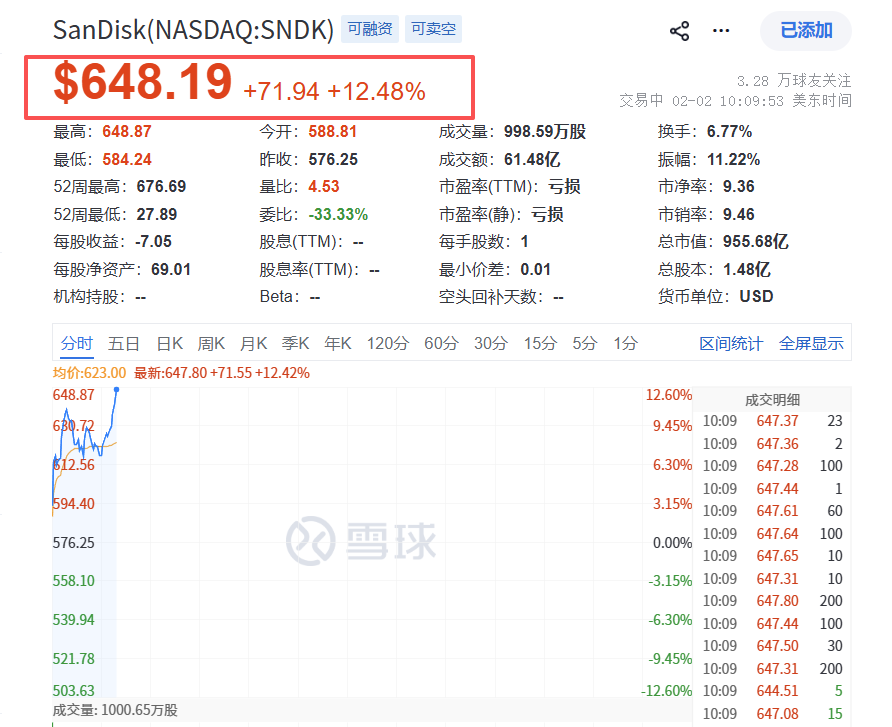The width and height of the screenshot is (892, 727).
Task: Click the 委比 value -33.33%
Action: point(338,214)
